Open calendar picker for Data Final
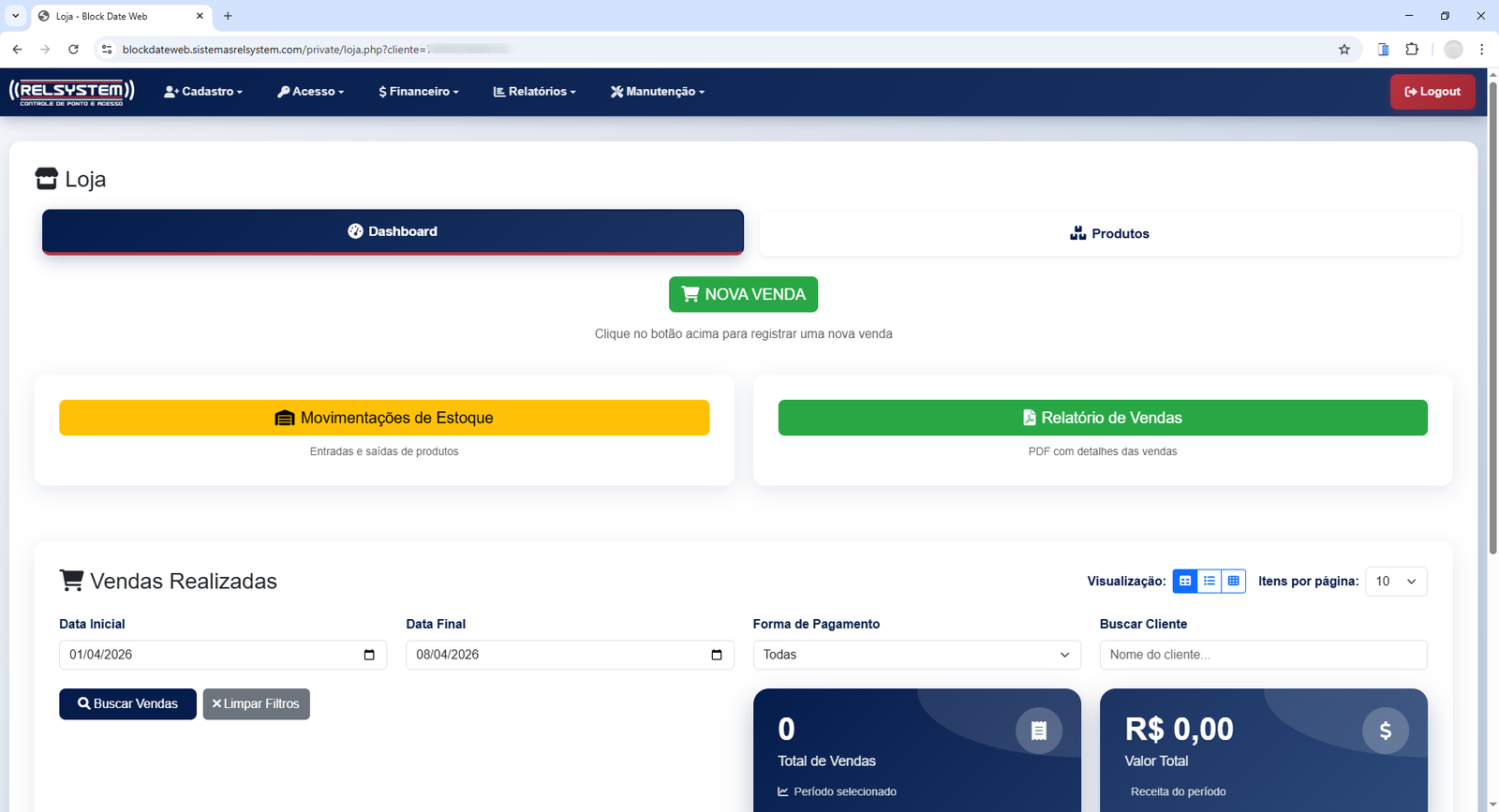 point(717,655)
